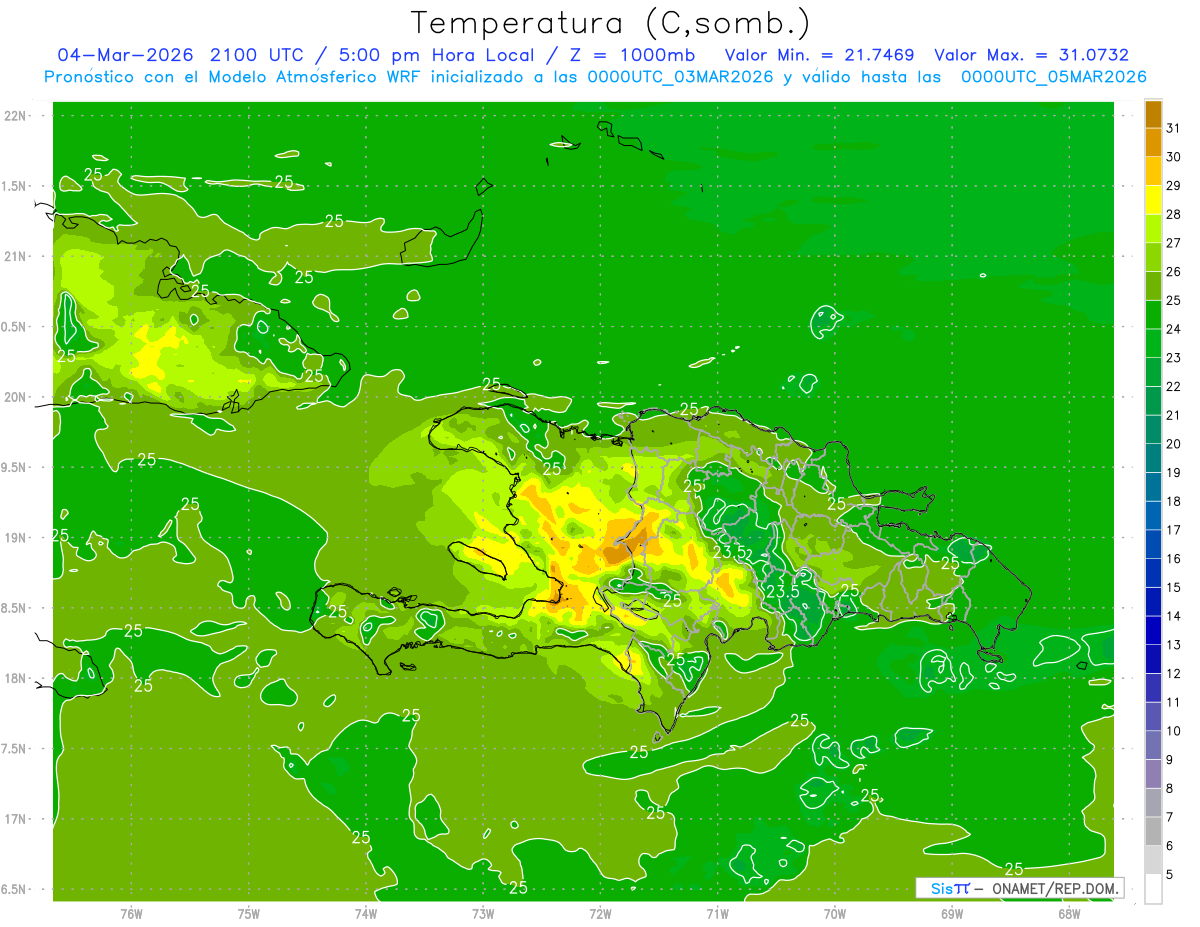The height and width of the screenshot is (927, 1200).
Task: Click the "17N" latitude axis label
Action: click(15, 819)
